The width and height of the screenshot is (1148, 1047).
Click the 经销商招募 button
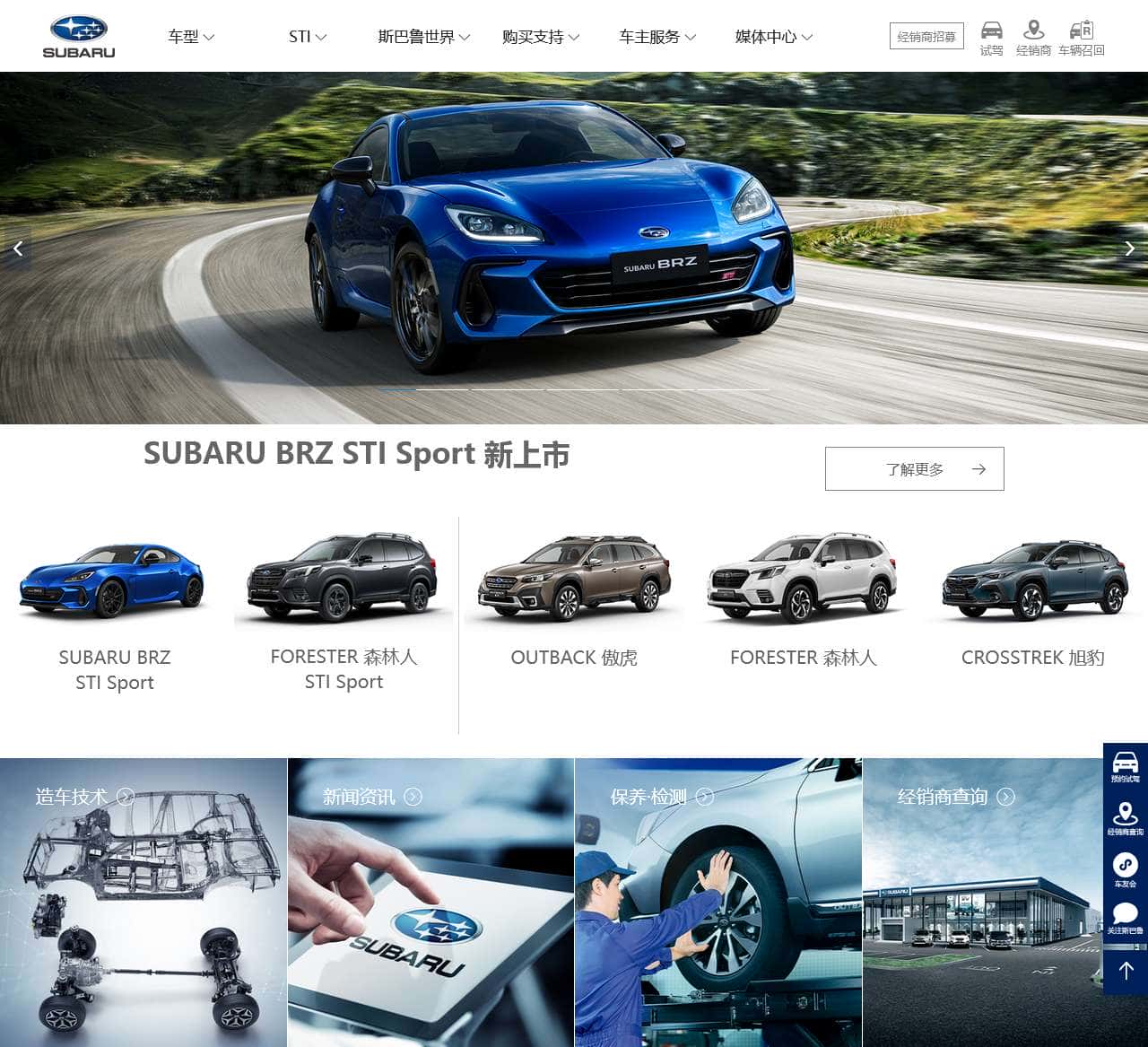coord(926,36)
